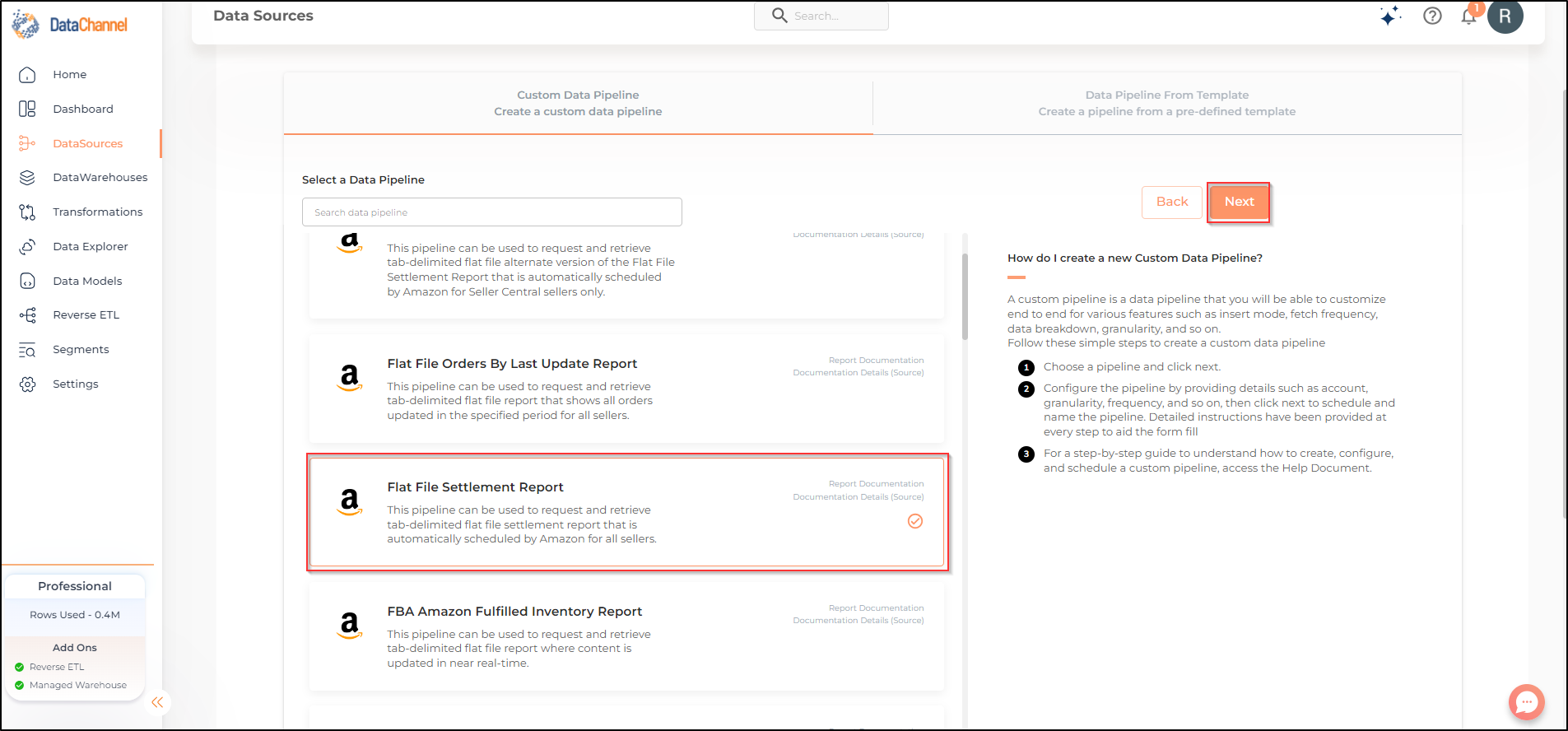Open DataWarehouses menu item
The image size is (1568, 731).
[100, 178]
